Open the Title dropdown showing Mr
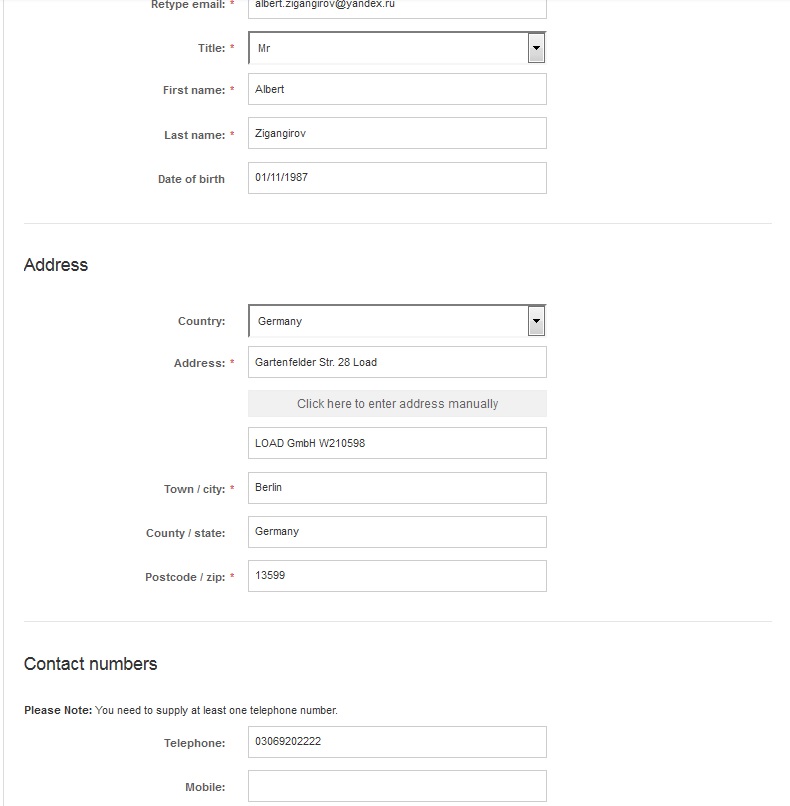 pyautogui.click(x=397, y=48)
